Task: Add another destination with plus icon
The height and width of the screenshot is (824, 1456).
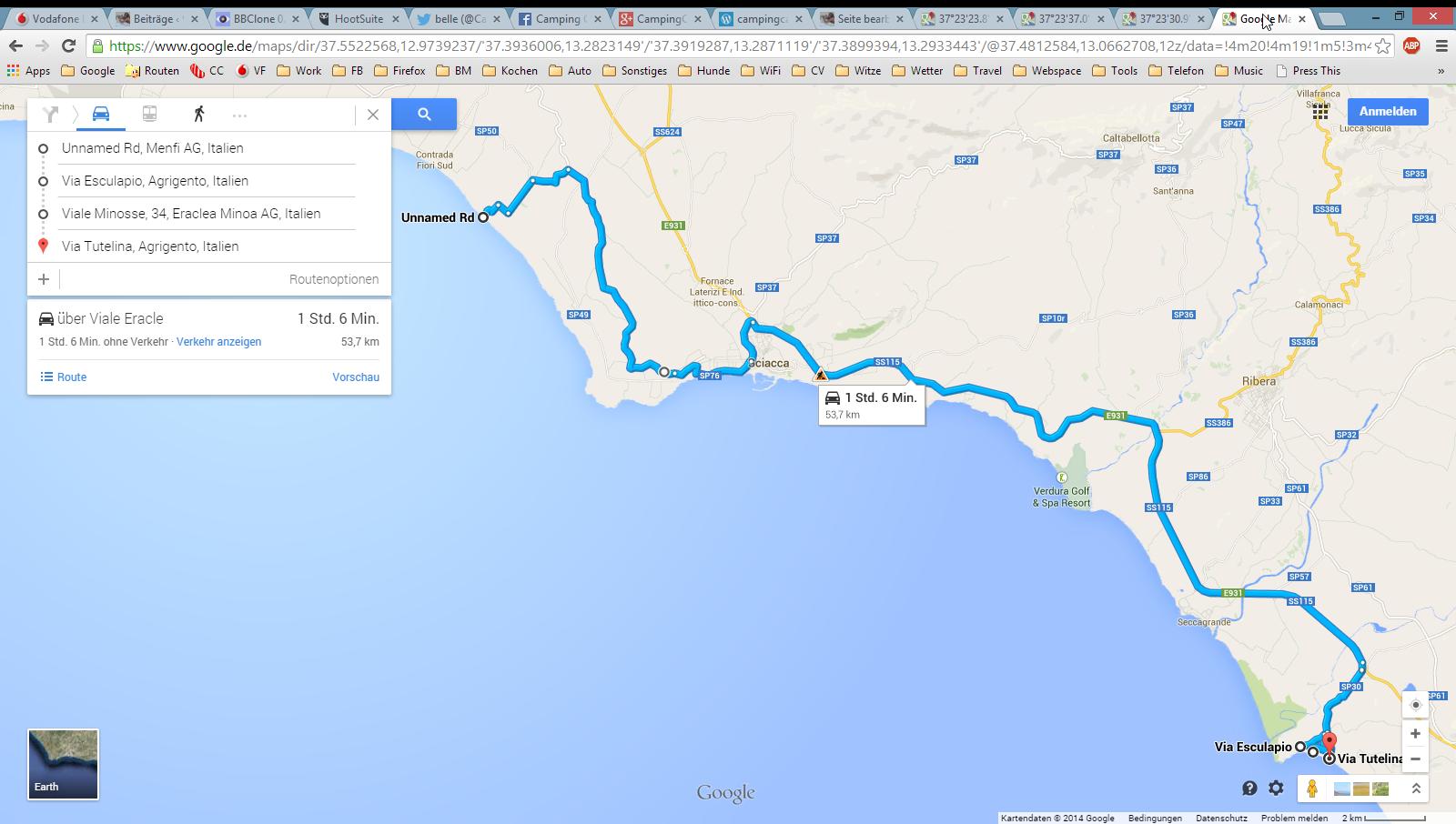Action: tap(44, 279)
